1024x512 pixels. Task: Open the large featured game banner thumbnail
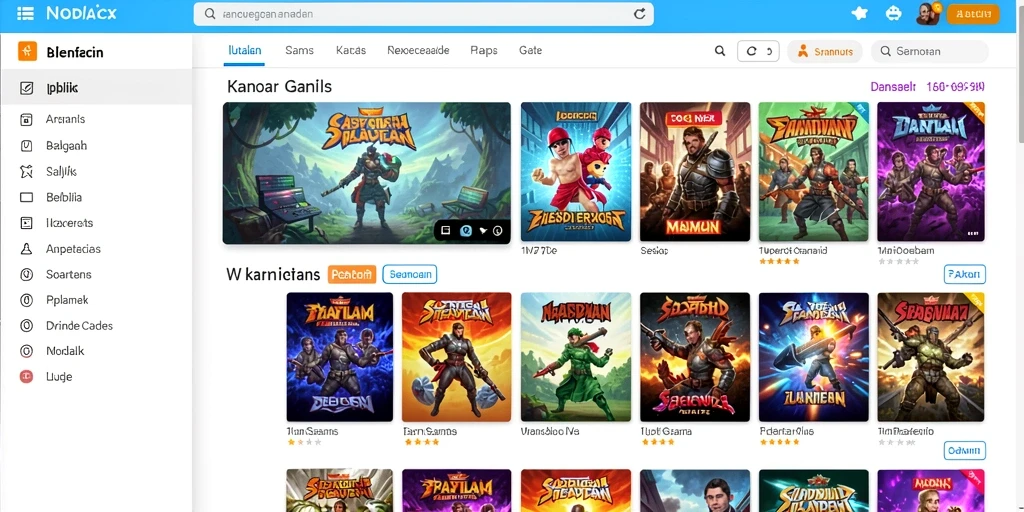(x=366, y=173)
